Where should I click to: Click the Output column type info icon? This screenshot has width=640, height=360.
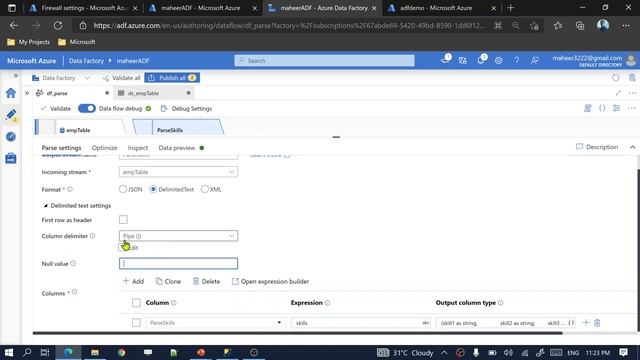point(501,303)
